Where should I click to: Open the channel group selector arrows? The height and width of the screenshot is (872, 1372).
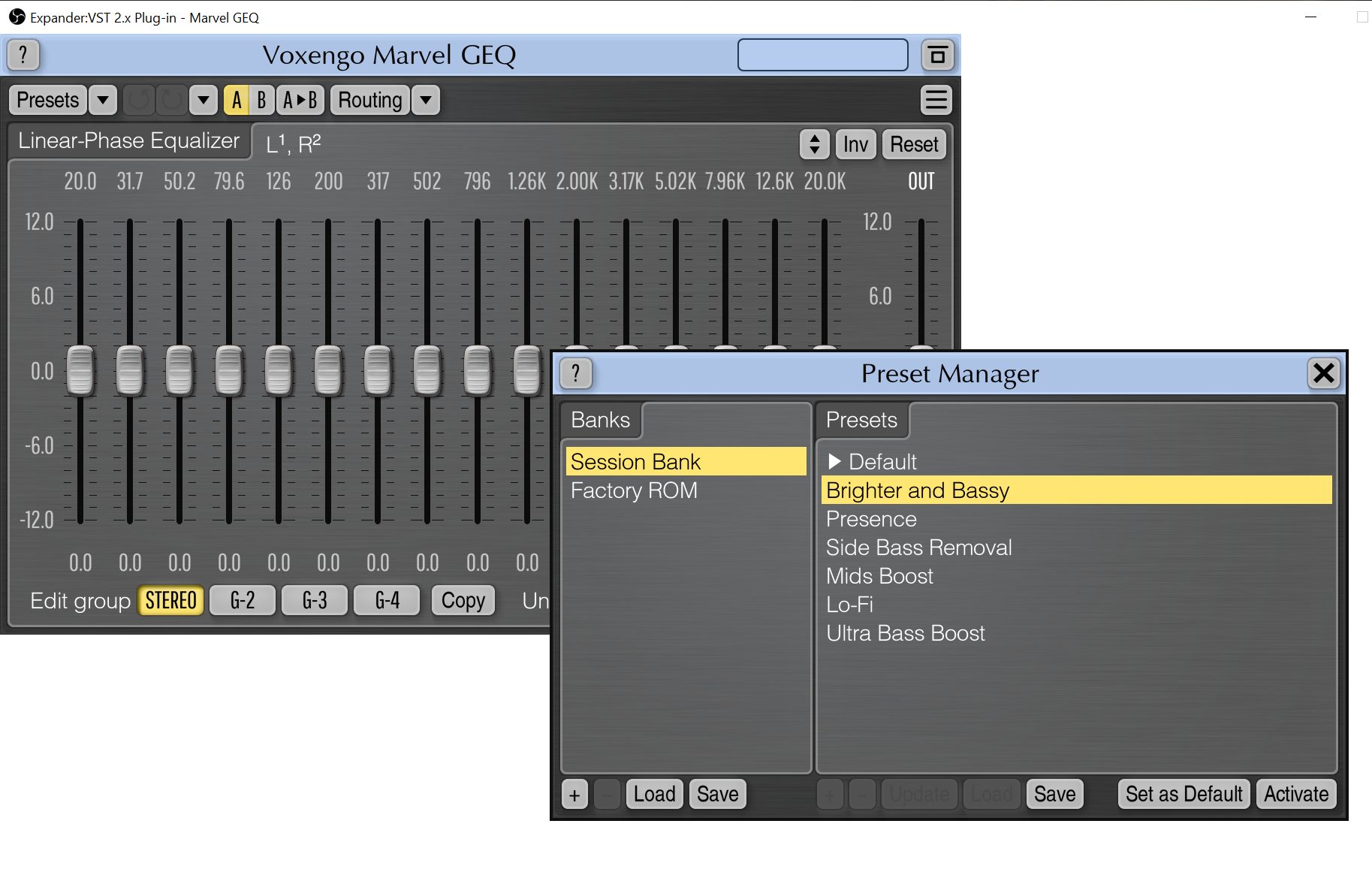click(815, 144)
